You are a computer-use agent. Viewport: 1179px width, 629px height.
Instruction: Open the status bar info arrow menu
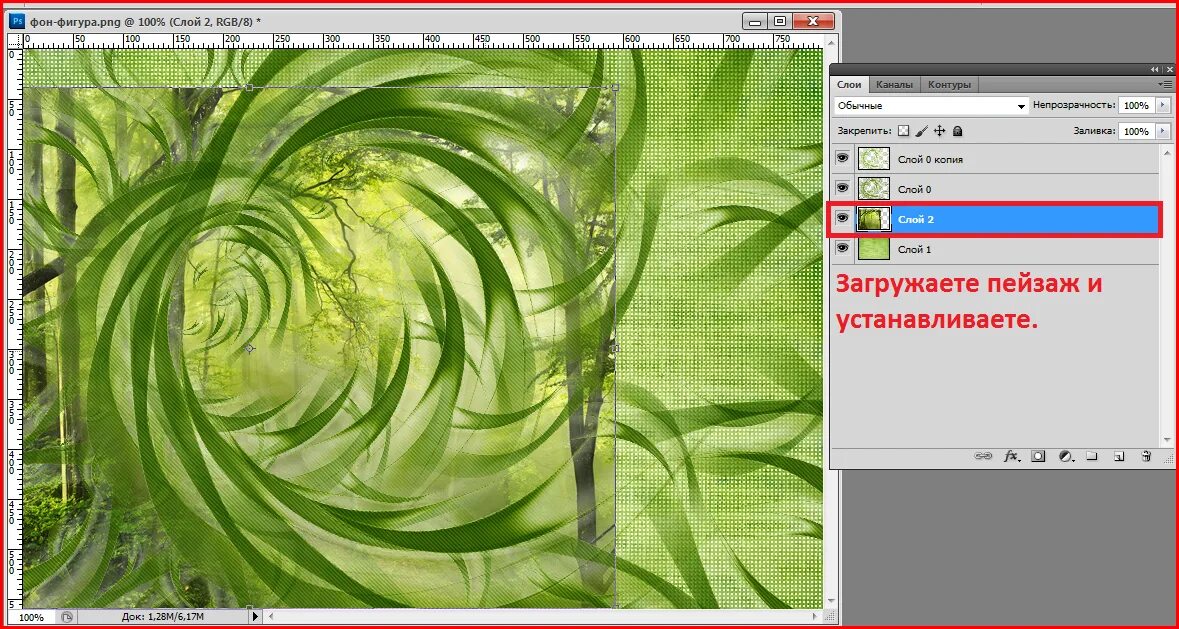pyautogui.click(x=255, y=616)
